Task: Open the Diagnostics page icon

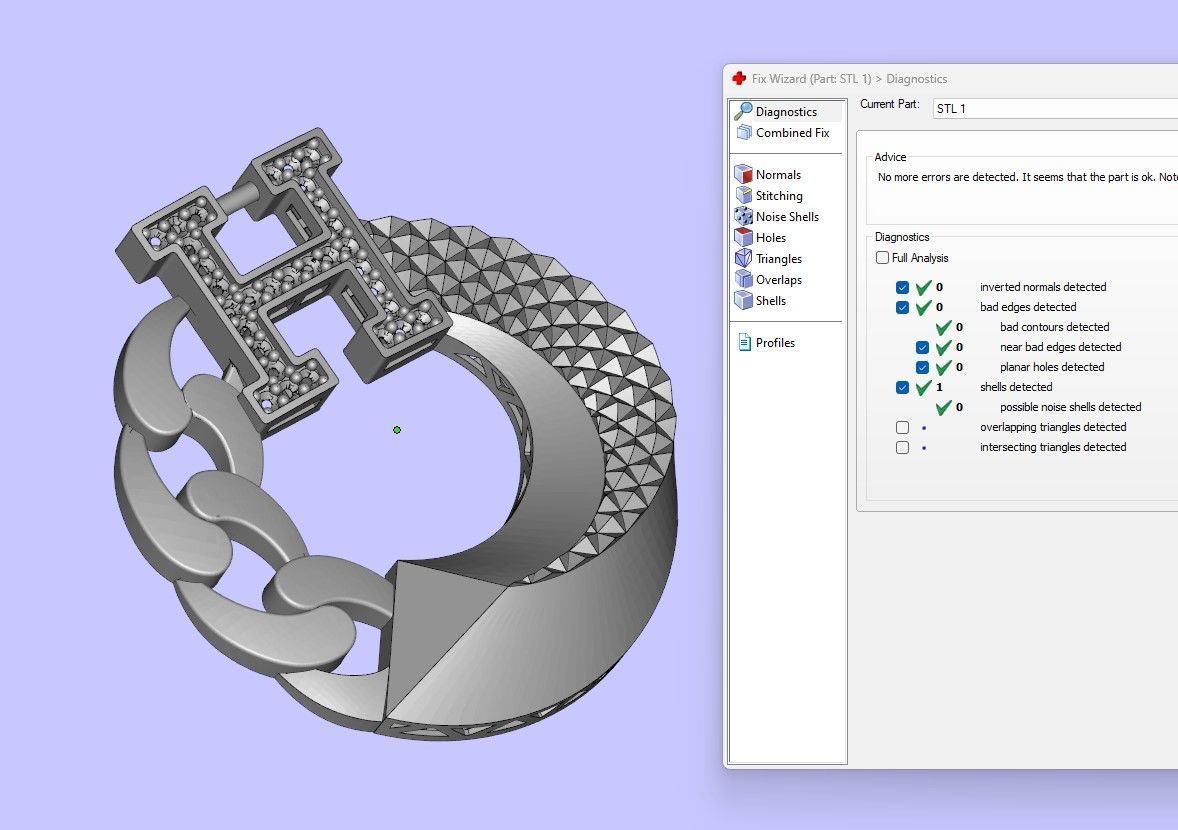Action: pyautogui.click(x=743, y=111)
